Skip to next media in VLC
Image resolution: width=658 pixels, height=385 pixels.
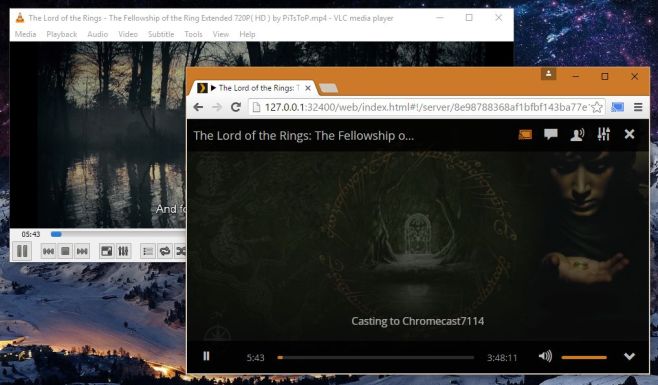[82, 251]
